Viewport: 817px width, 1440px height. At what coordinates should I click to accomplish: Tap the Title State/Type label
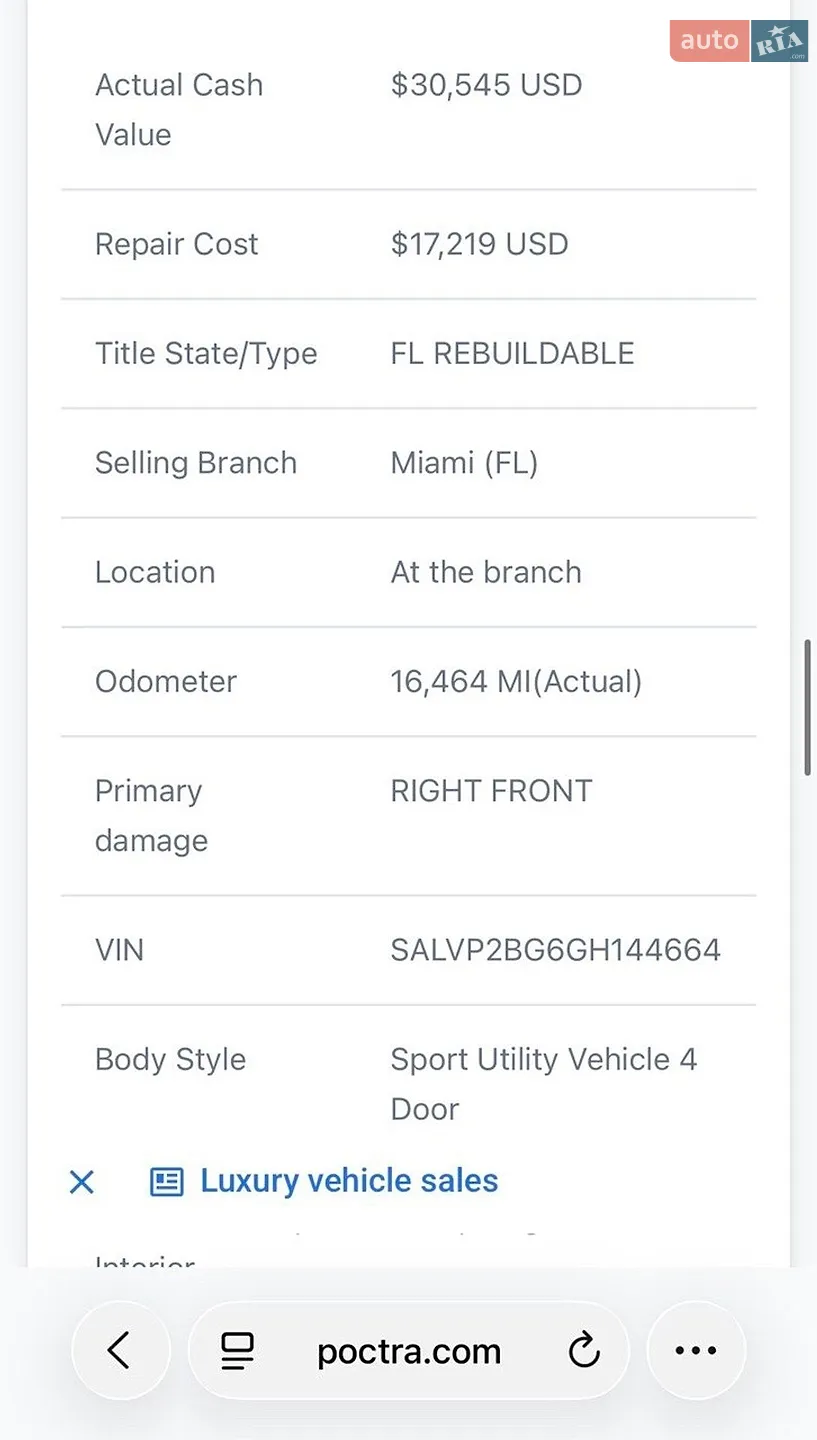click(x=206, y=354)
